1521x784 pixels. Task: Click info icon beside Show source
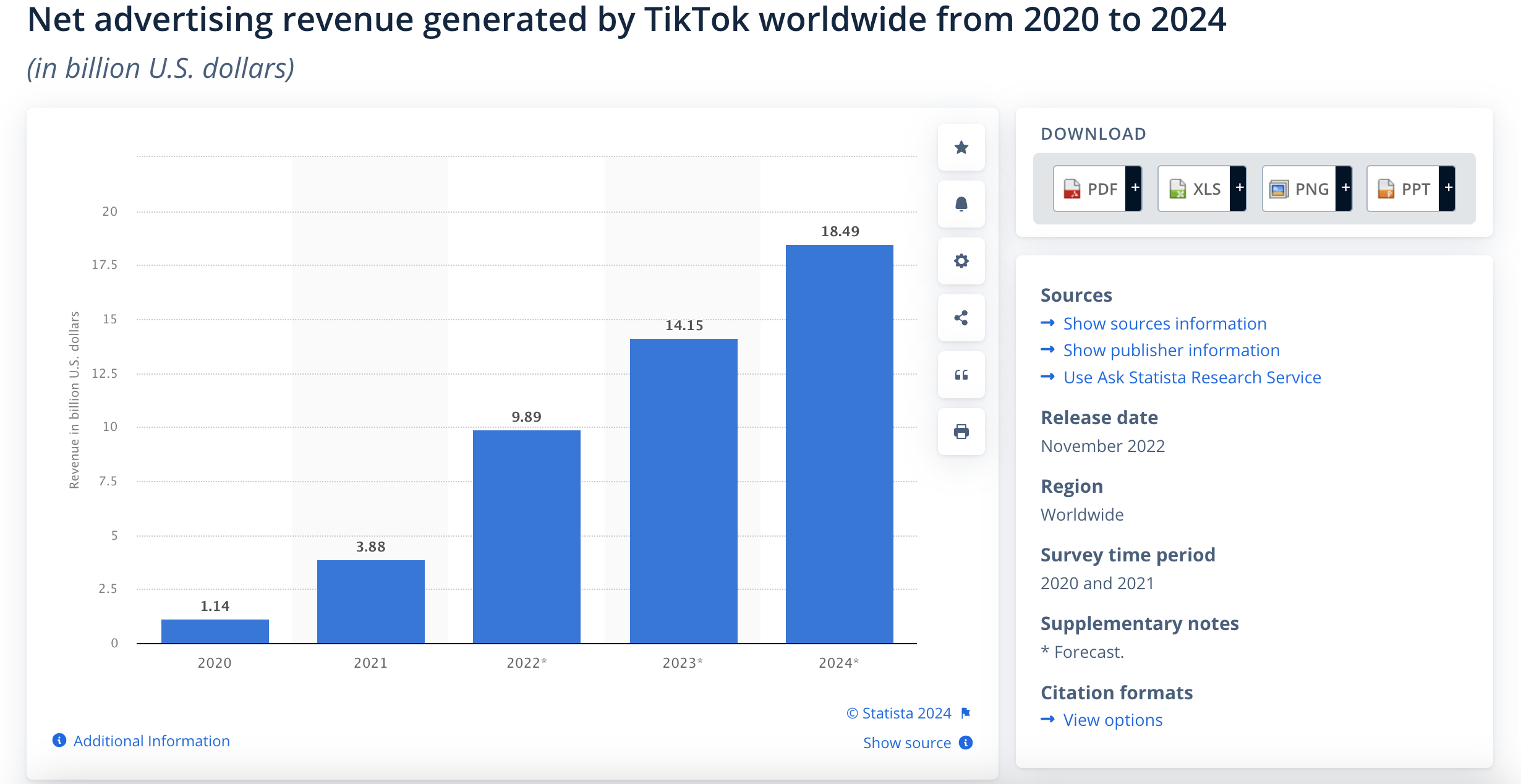point(966,743)
